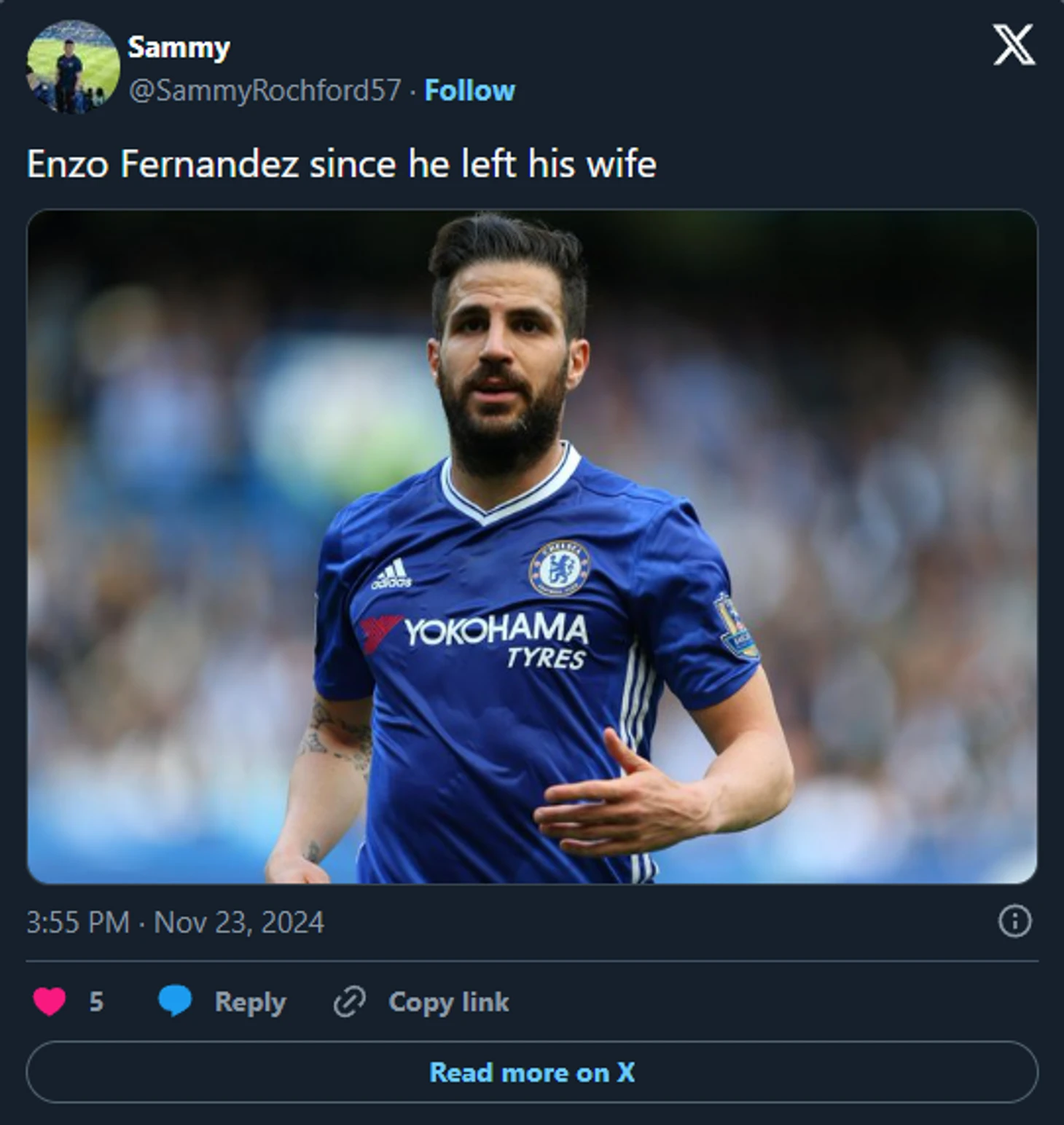
Task: Open the tweet info icon
Action: [x=1014, y=921]
